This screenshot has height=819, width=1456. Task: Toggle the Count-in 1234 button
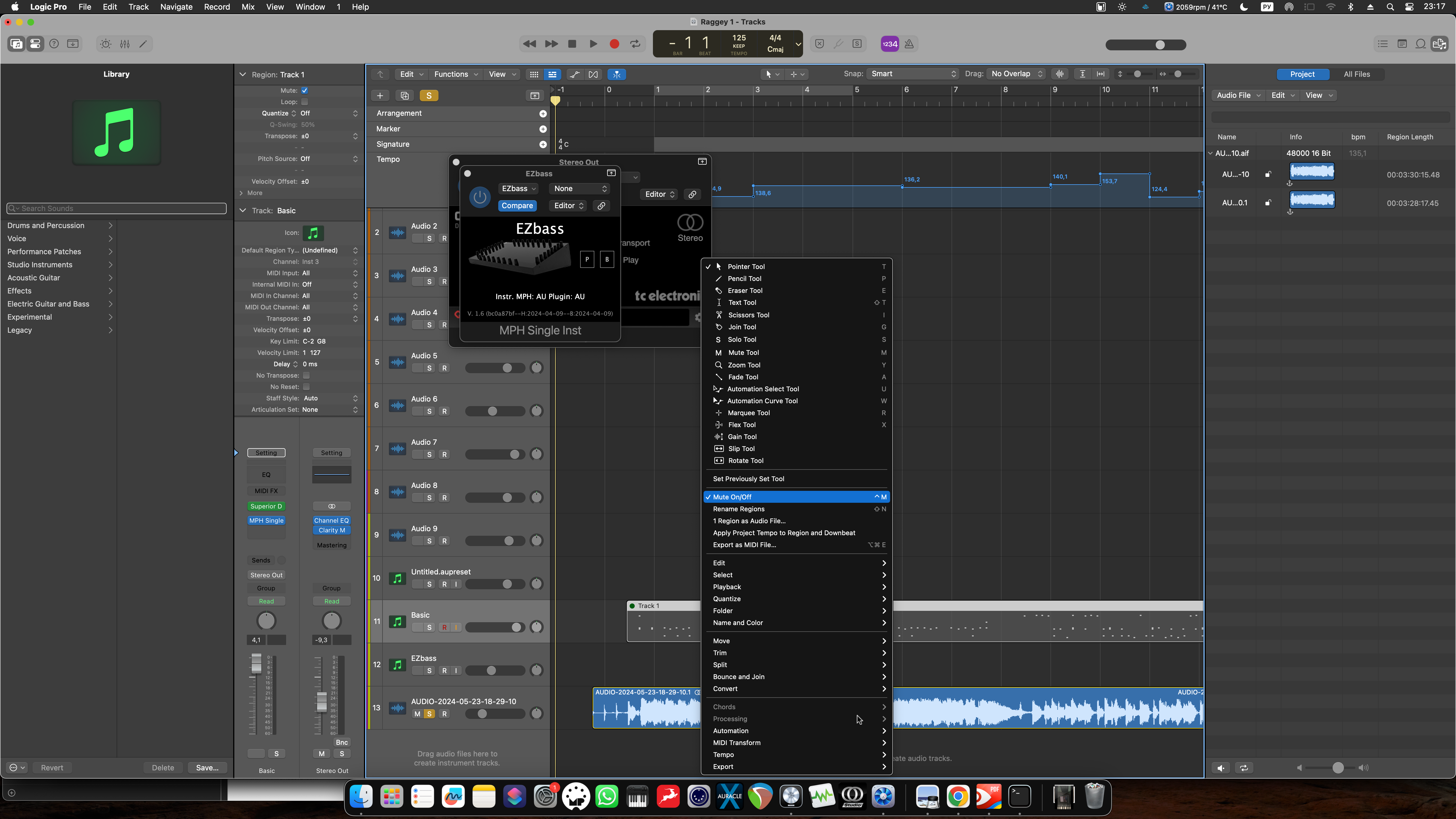(x=890, y=44)
